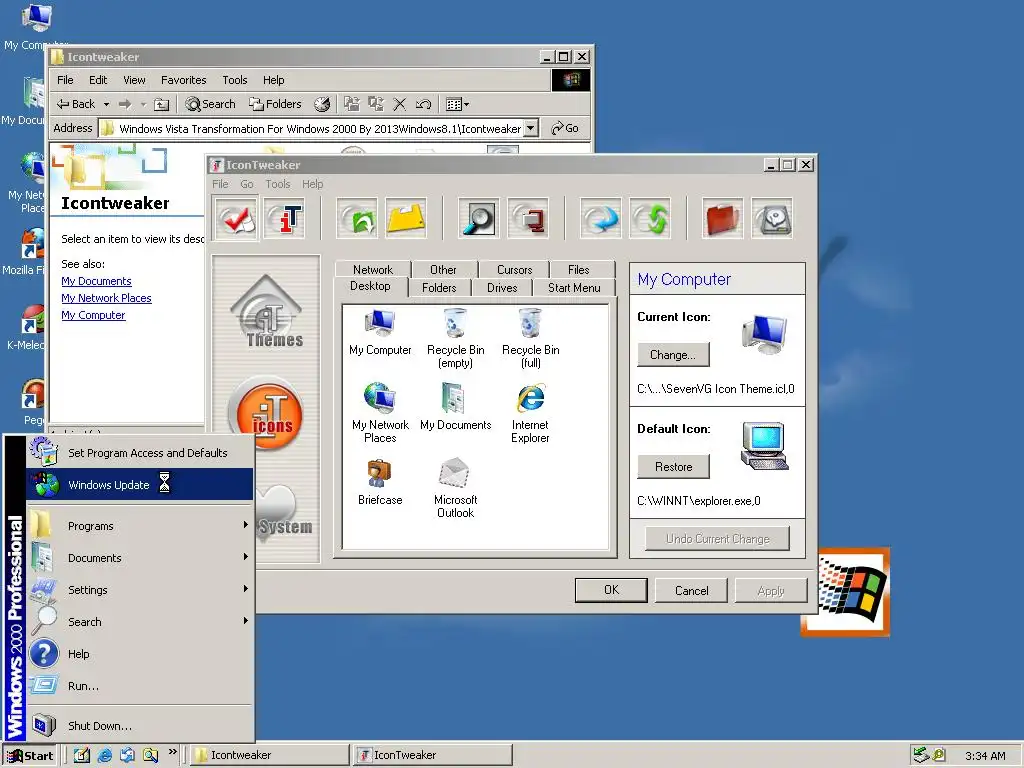This screenshot has height=768, width=1024.
Task: Open the Tools menu in Explorer window
Action: pos(234,80)
